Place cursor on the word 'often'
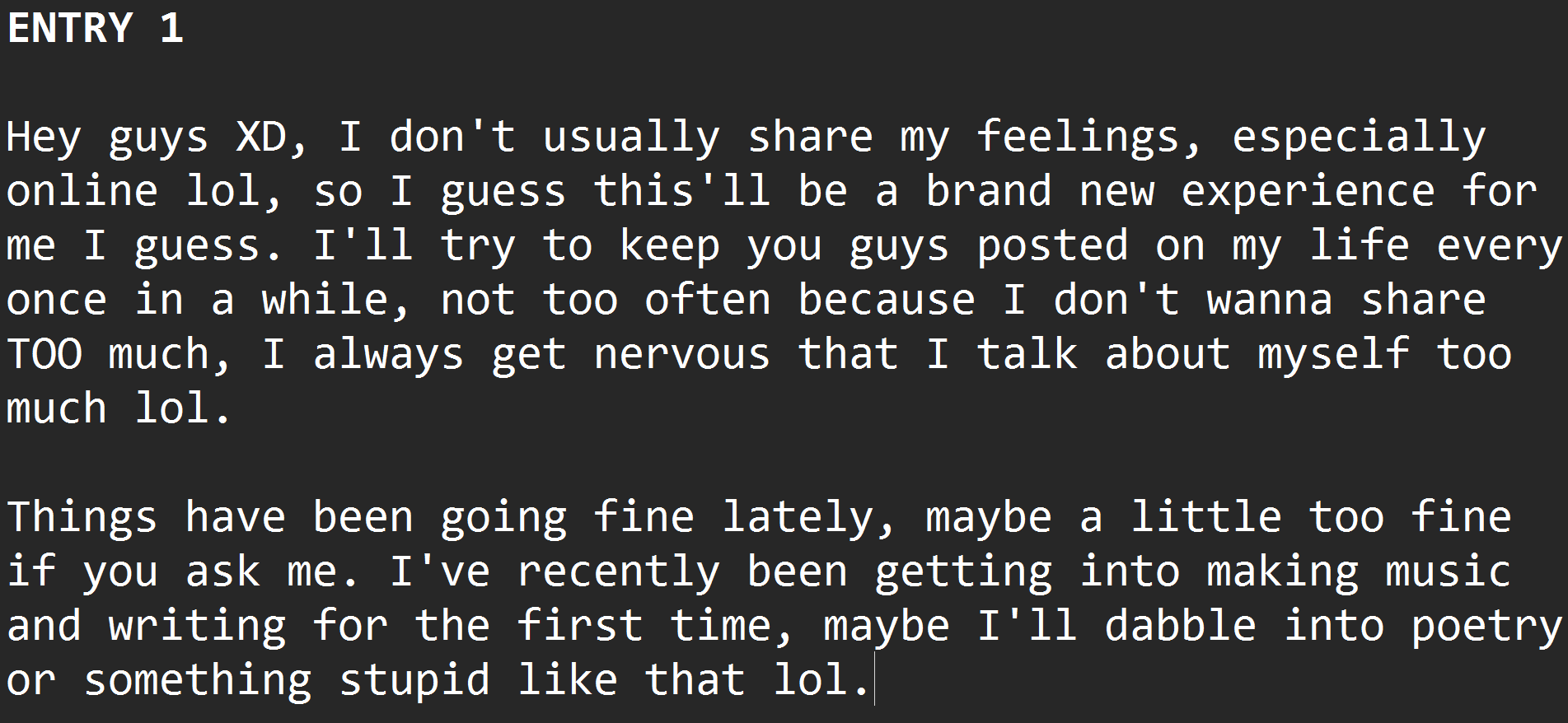The height and width of the screenshot is (723, 1568). click(x=707, y=300)
